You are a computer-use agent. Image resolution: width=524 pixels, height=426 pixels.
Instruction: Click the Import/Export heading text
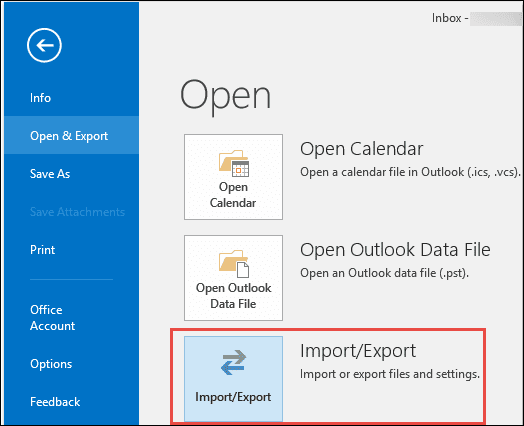coord(358,351)
